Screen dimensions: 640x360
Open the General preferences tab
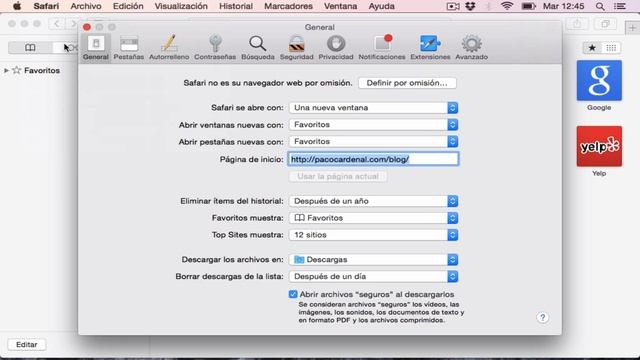pos(96,48)
